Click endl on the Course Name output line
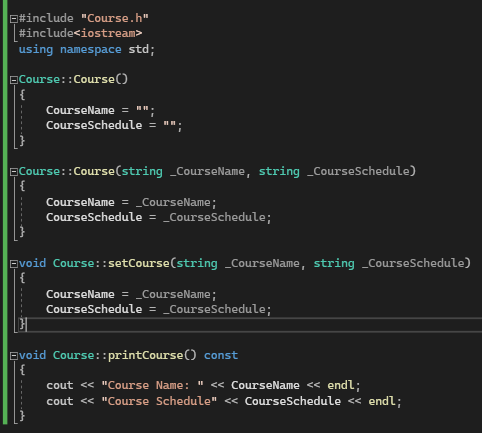The image size is (482, 433). tap(341, 385)
